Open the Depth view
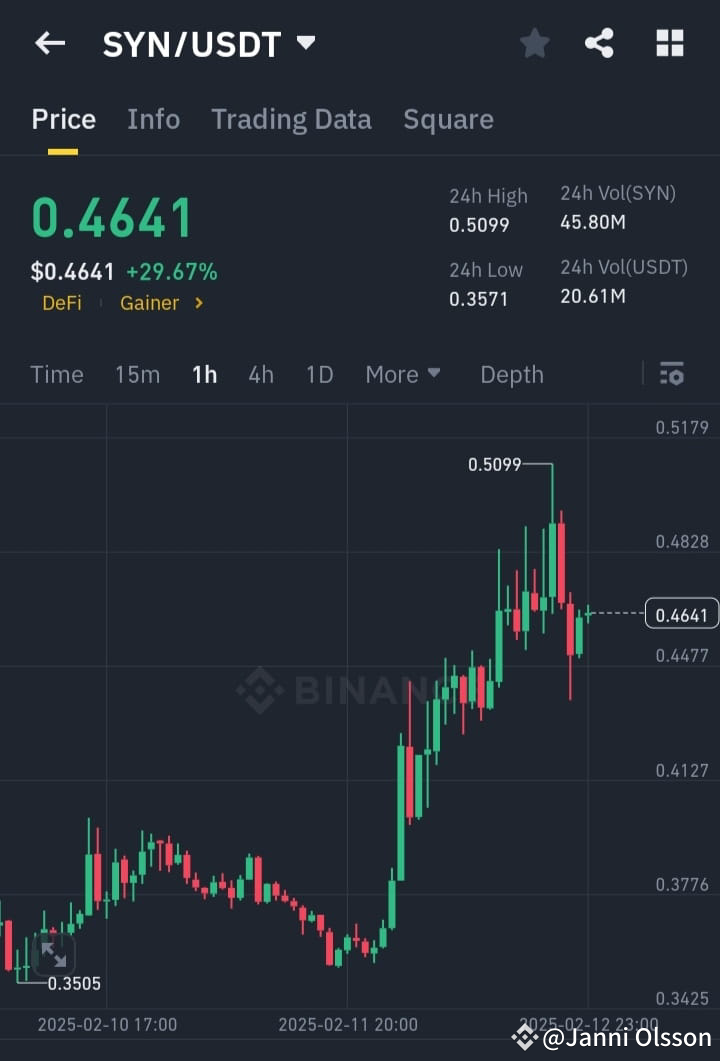 (511, 374)
